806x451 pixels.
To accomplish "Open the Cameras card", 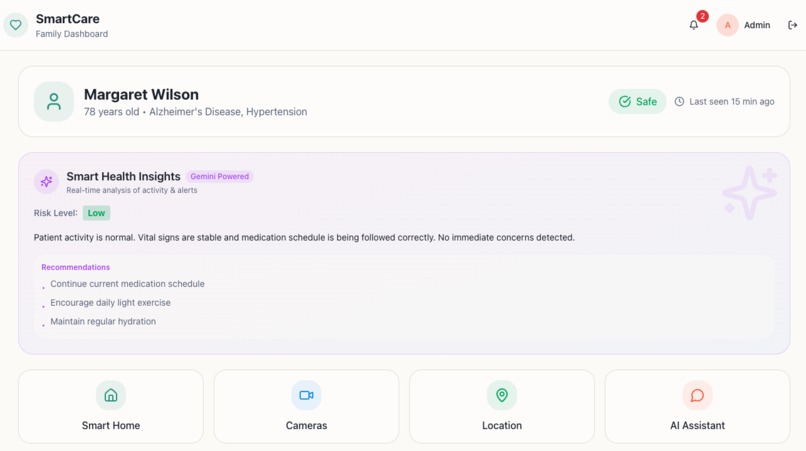I will pyautogui.click(x=306, y=406).
